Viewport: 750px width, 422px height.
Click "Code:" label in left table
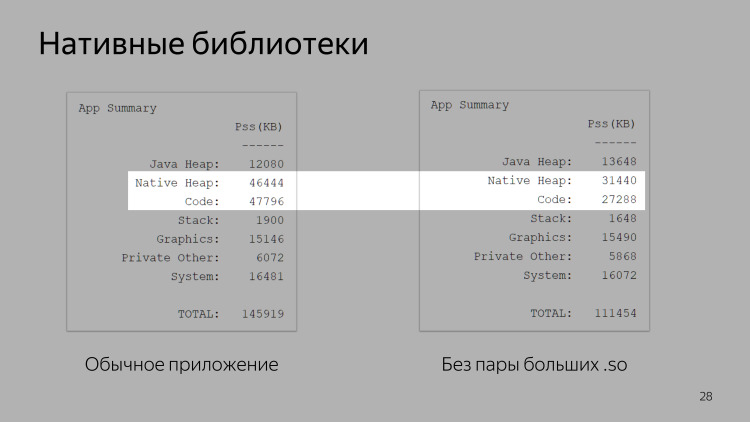pos(202,201)
